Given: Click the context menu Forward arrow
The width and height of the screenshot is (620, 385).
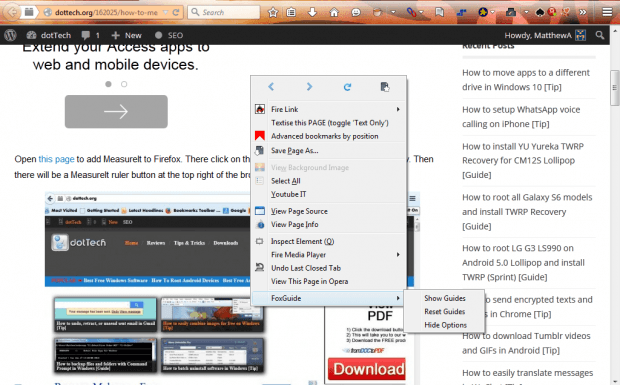Looking at the screenshot, I should click(x=309, y=87).
